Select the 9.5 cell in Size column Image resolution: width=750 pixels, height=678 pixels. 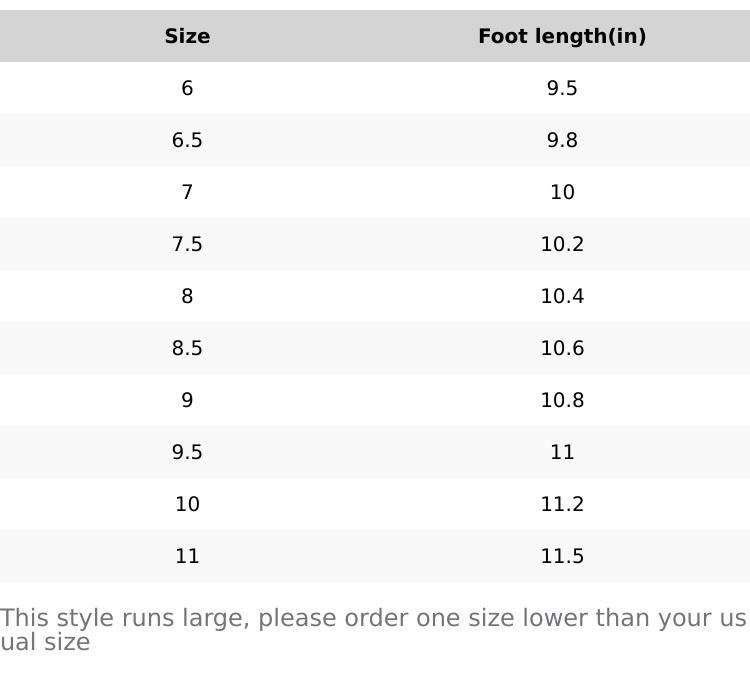tap(187, 453)
